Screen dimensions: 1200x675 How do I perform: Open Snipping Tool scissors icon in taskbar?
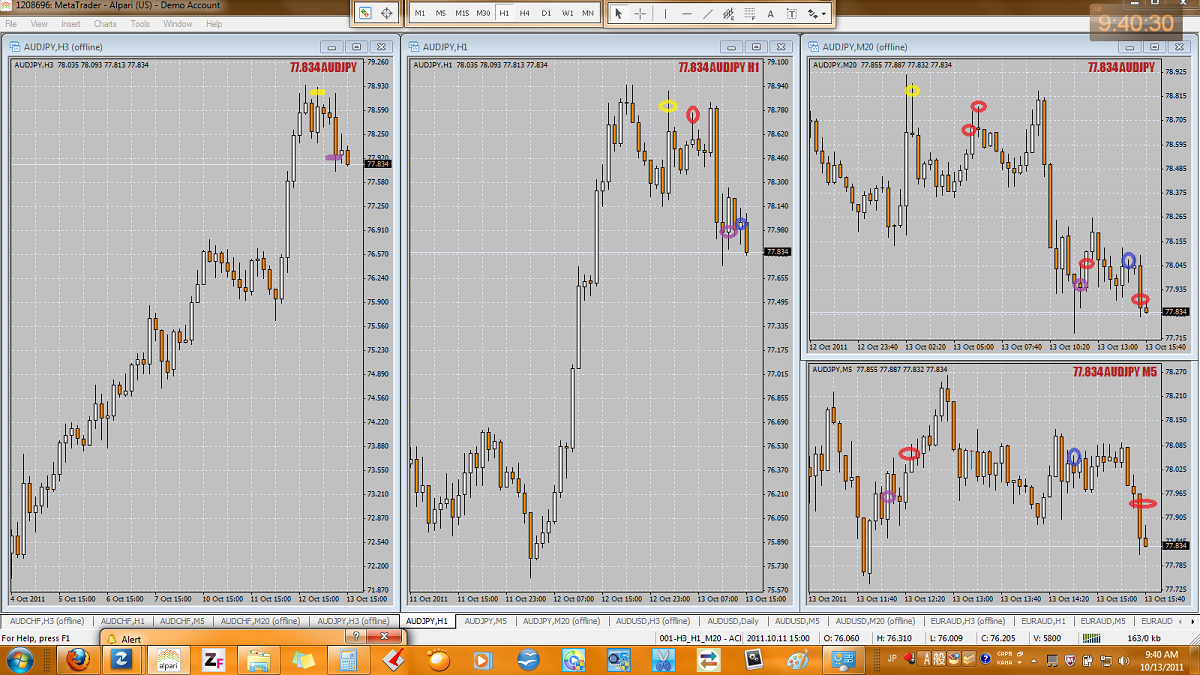[x=663, y=660]
